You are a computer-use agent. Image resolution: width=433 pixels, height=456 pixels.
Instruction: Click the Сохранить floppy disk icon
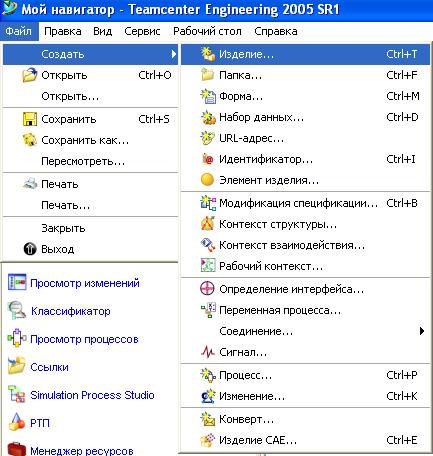pyautogui.click(x=30, y=119)
